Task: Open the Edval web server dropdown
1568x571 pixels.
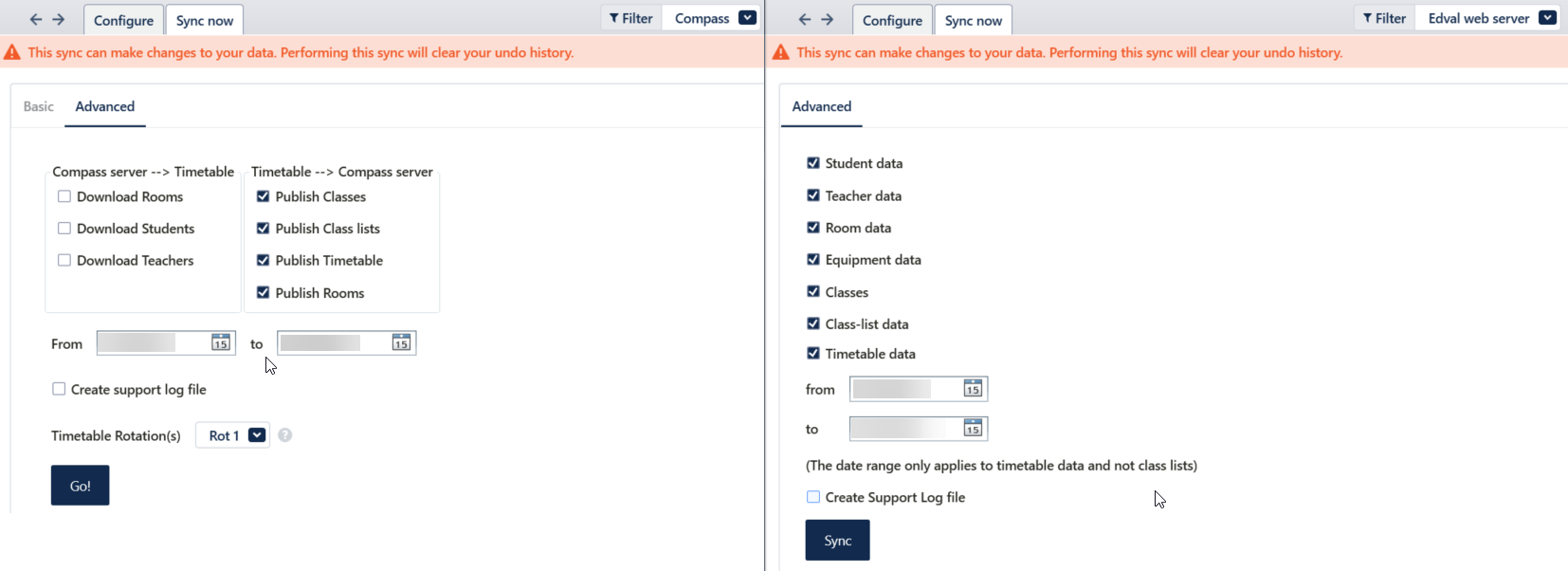Action: click(1547, 18)
